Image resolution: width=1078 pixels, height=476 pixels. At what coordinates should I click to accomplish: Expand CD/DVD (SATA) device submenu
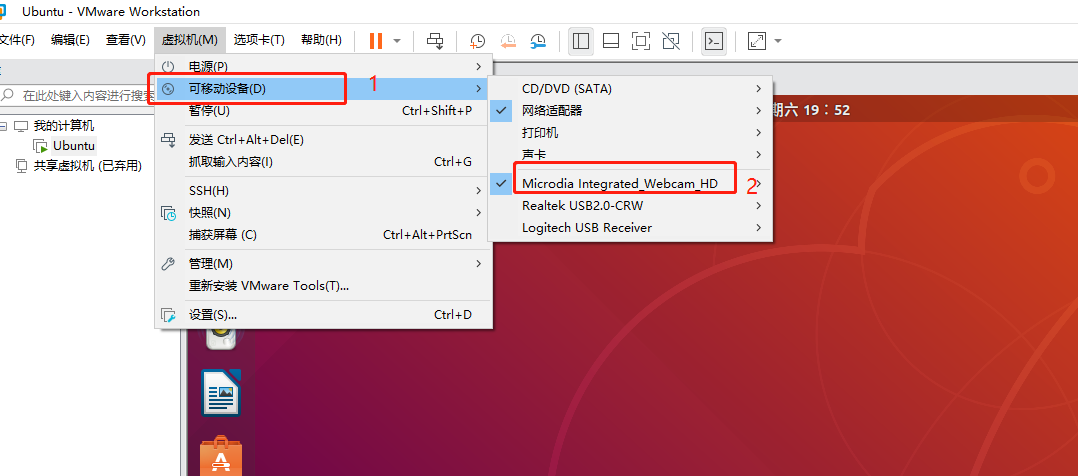630,89
